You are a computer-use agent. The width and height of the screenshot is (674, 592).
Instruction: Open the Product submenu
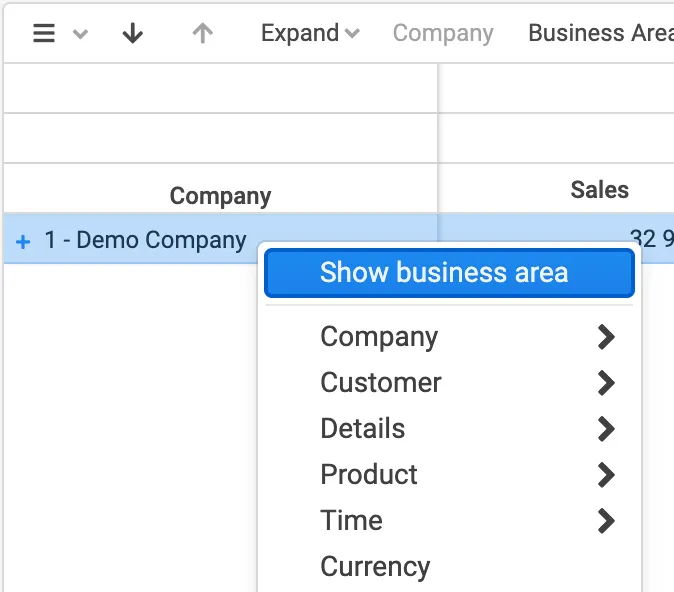click(368, 475)
